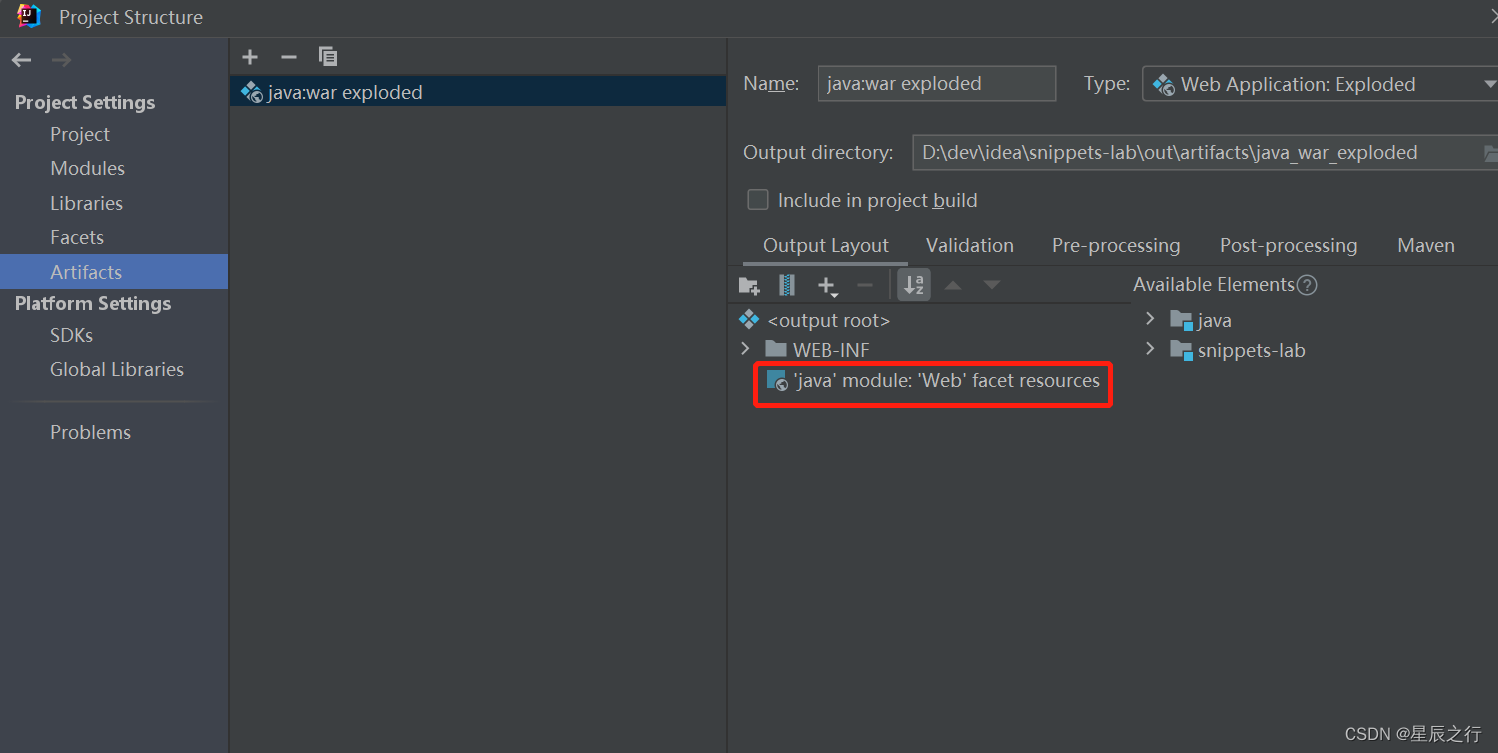Open SDKs platform settings
1498x753 pixels.
pos(71,335)
